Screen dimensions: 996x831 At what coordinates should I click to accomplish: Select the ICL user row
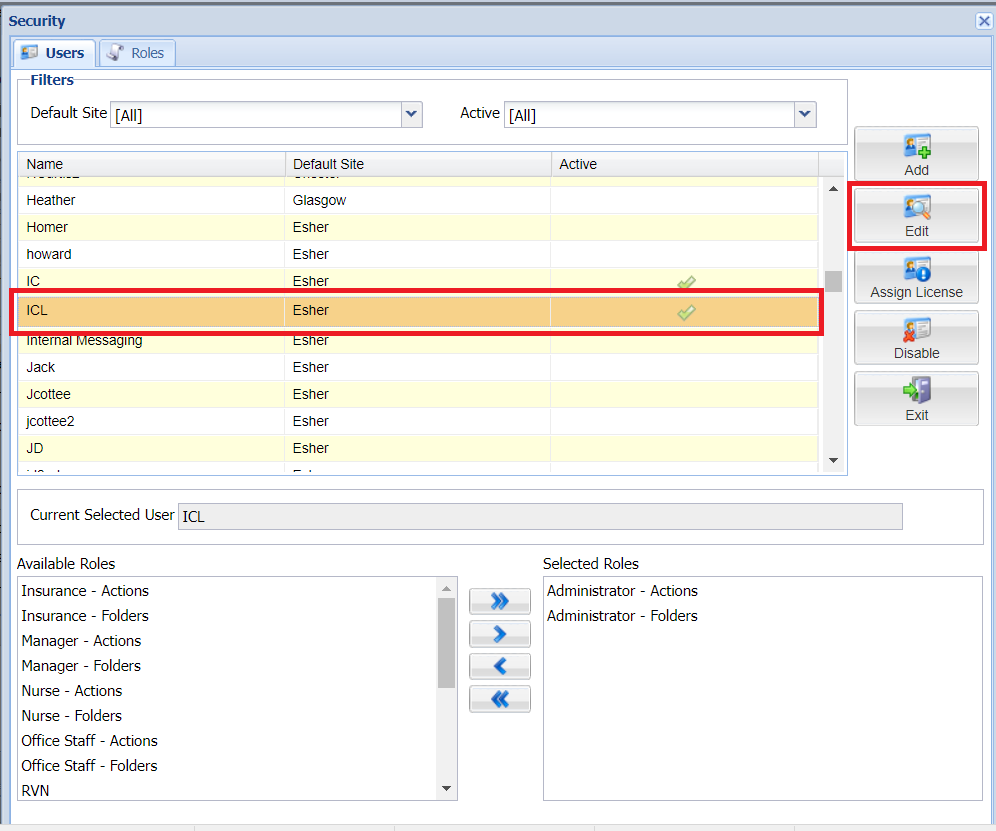(418, 311)
